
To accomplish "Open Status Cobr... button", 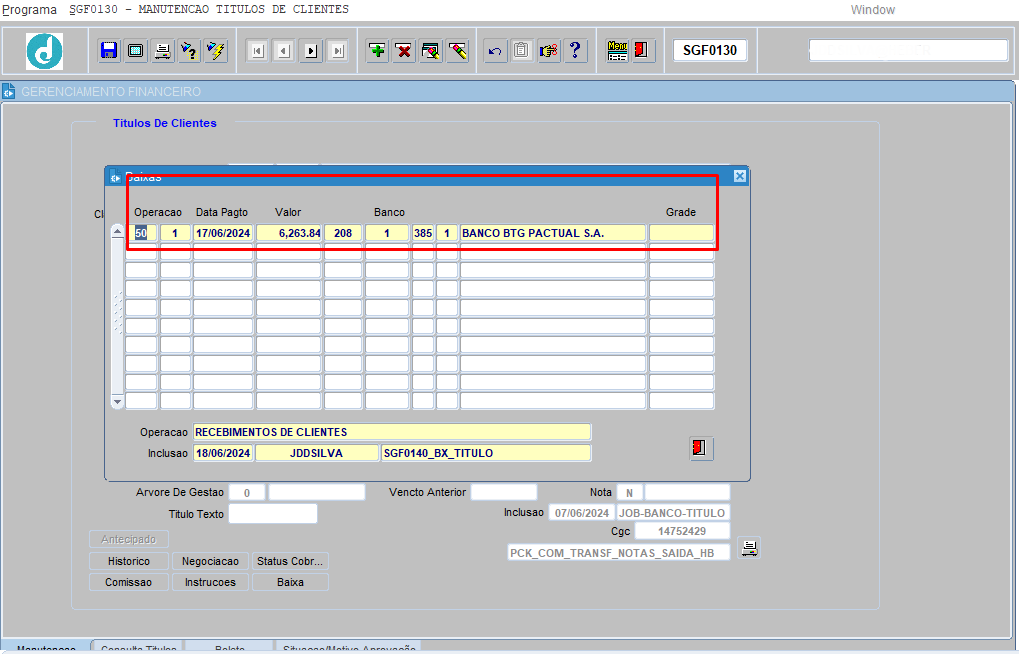I will [x=290, y=561].
